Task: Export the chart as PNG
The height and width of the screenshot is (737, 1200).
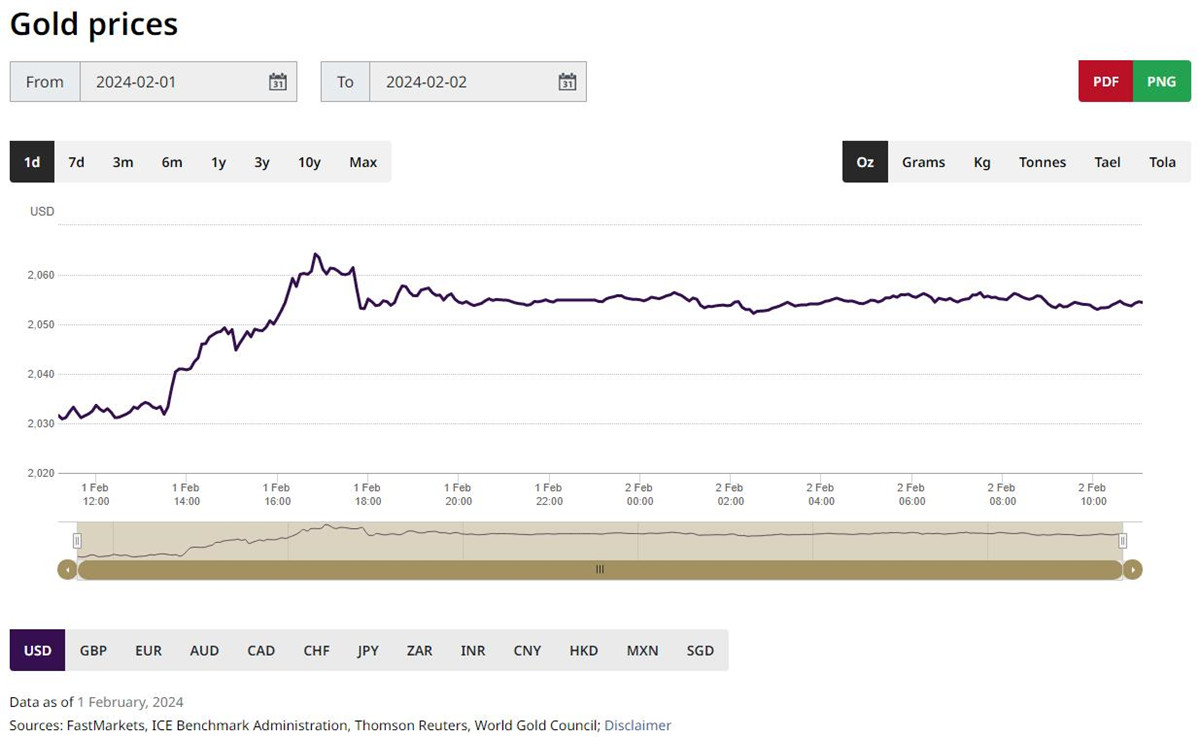Action: [1161, 82]
